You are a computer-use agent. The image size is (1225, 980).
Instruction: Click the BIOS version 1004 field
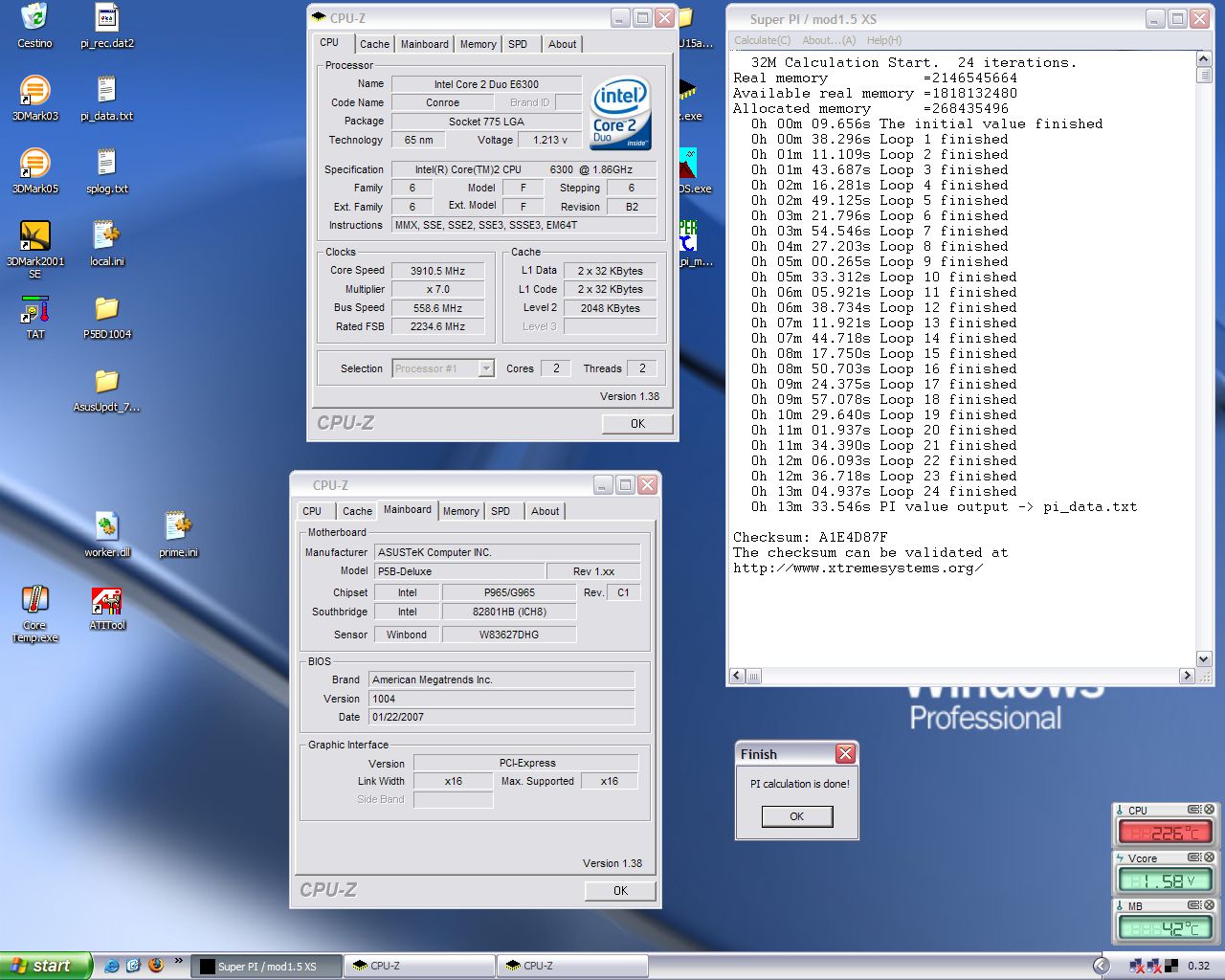(x=501, y=699)
